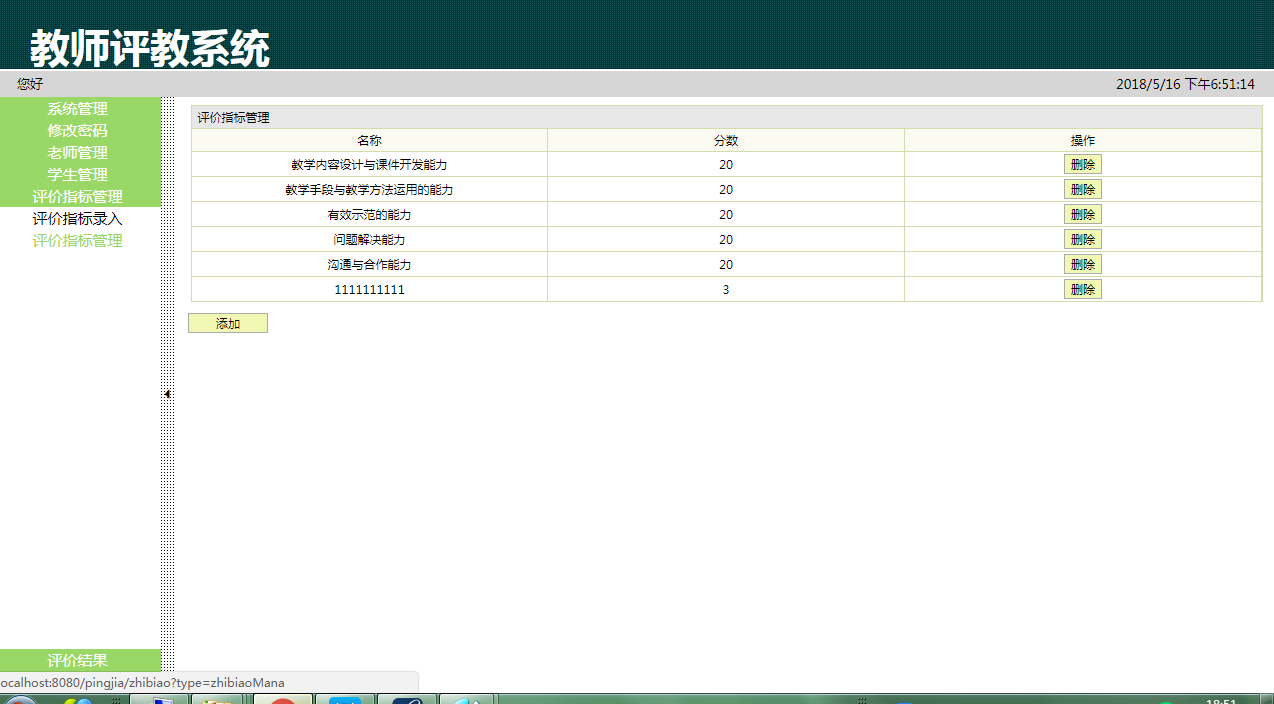The height and width of the screenshot is (704, 1274).
Task: Open the 评价结果 sidebar menu
Action: coord(80,660)
